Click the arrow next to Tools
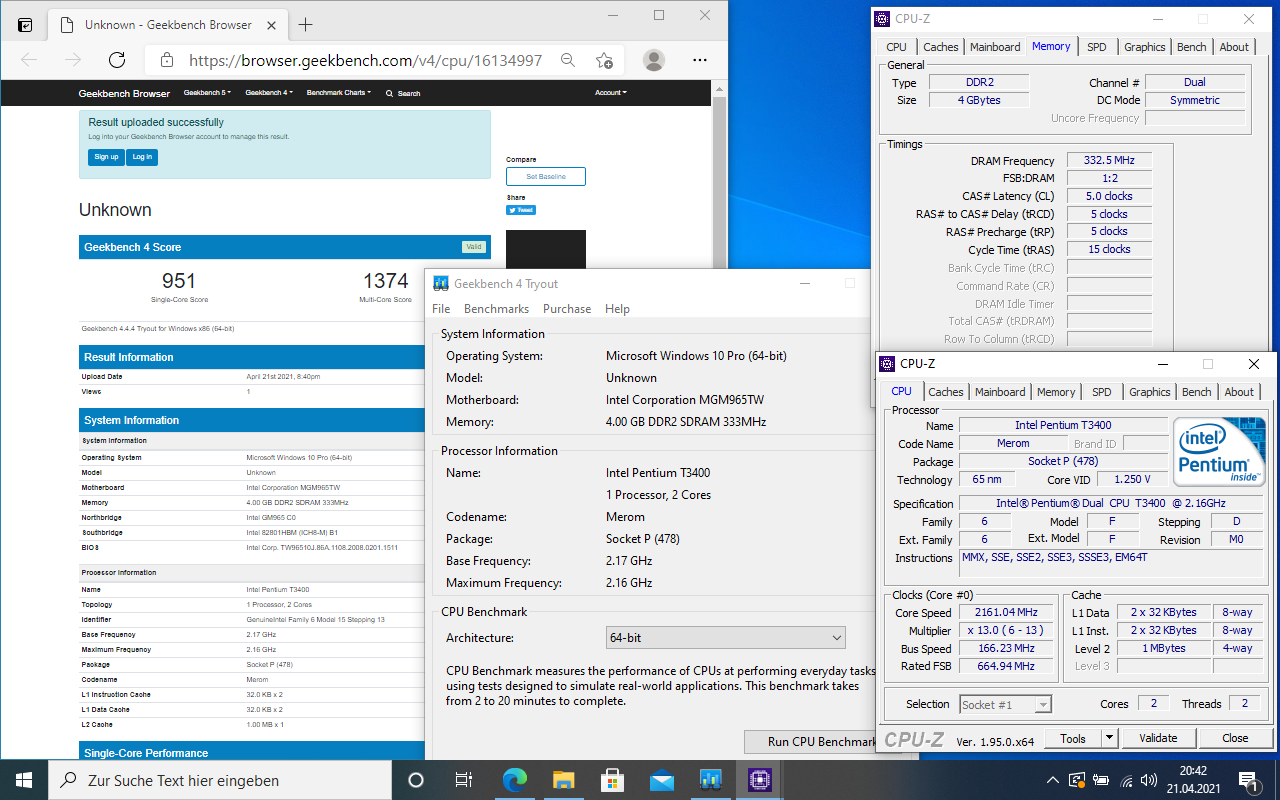 coord(1109,738)
